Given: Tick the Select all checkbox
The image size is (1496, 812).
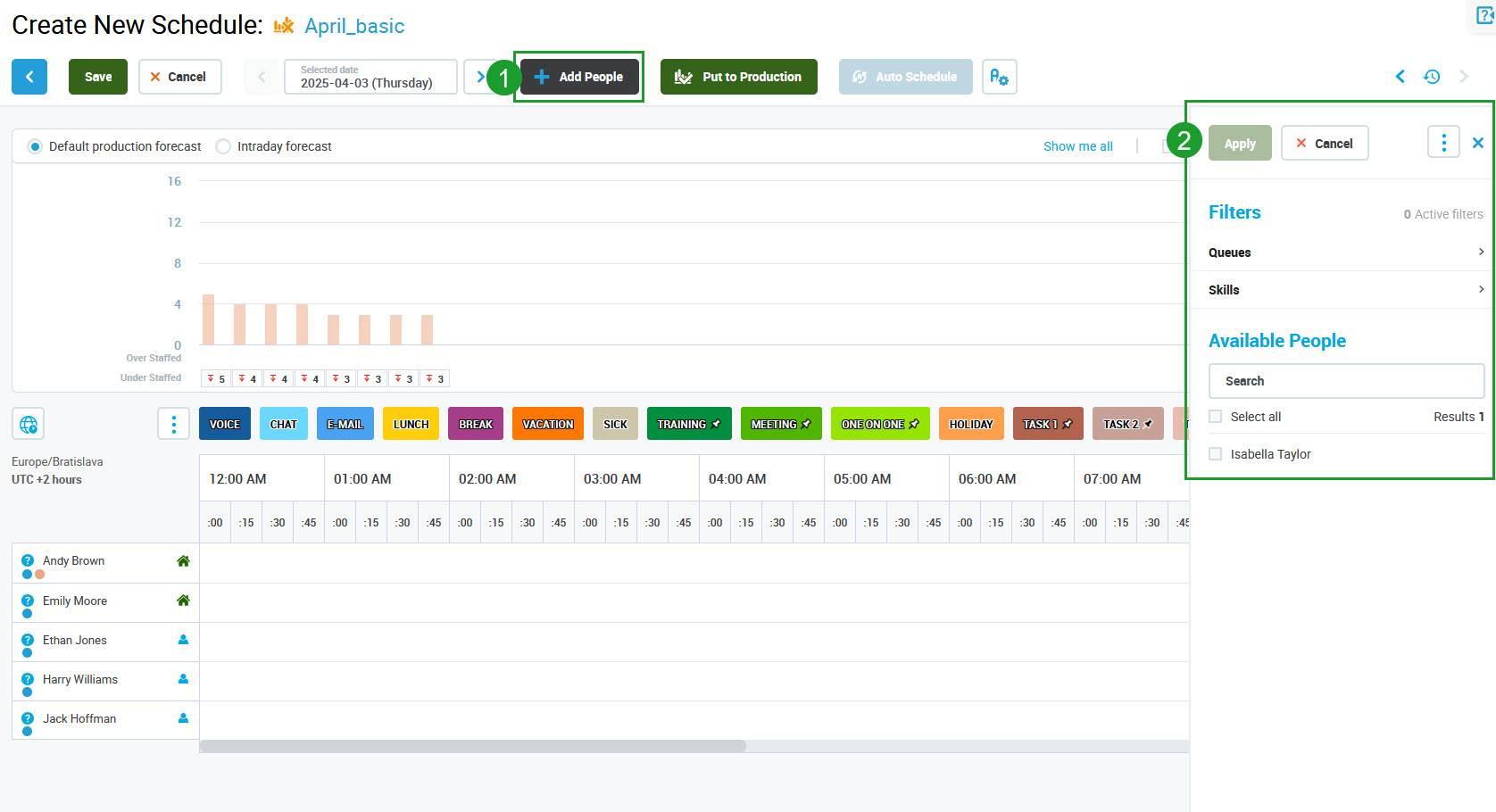Looking at the screenshot, I should (x=1215, y=417).
